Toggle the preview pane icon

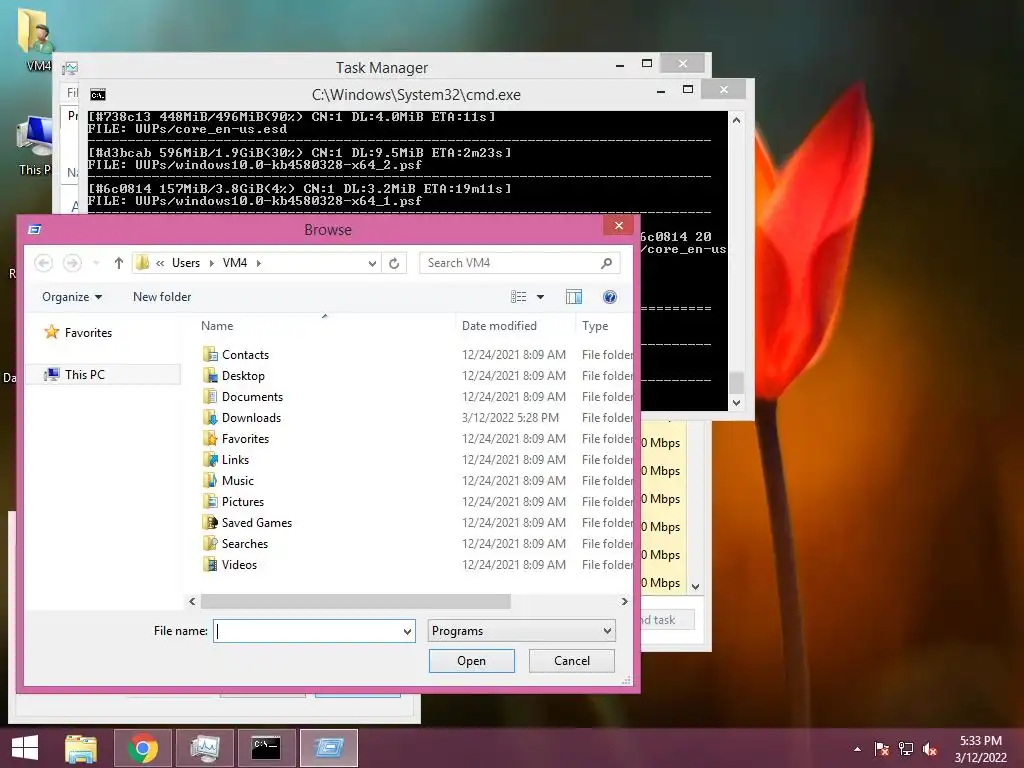coord(573,297)
